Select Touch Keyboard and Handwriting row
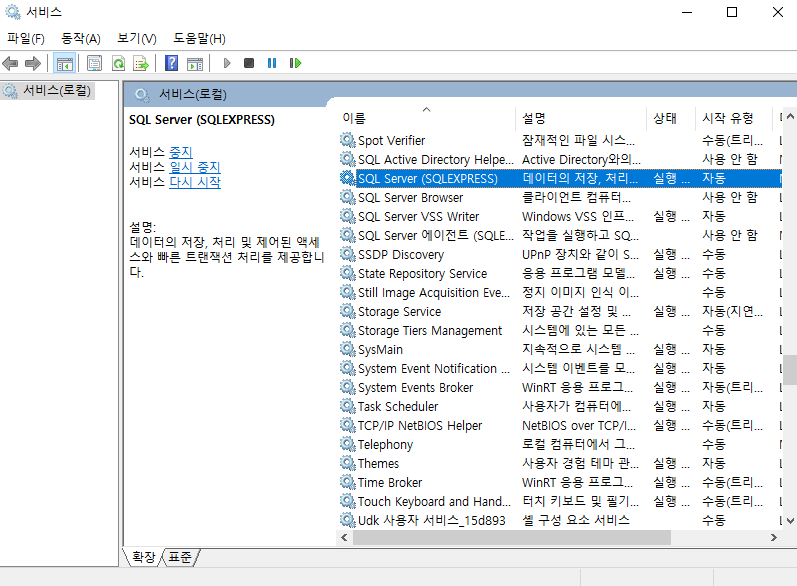The height and width of the screenshot is (586, 797). (x=560, y=501)
